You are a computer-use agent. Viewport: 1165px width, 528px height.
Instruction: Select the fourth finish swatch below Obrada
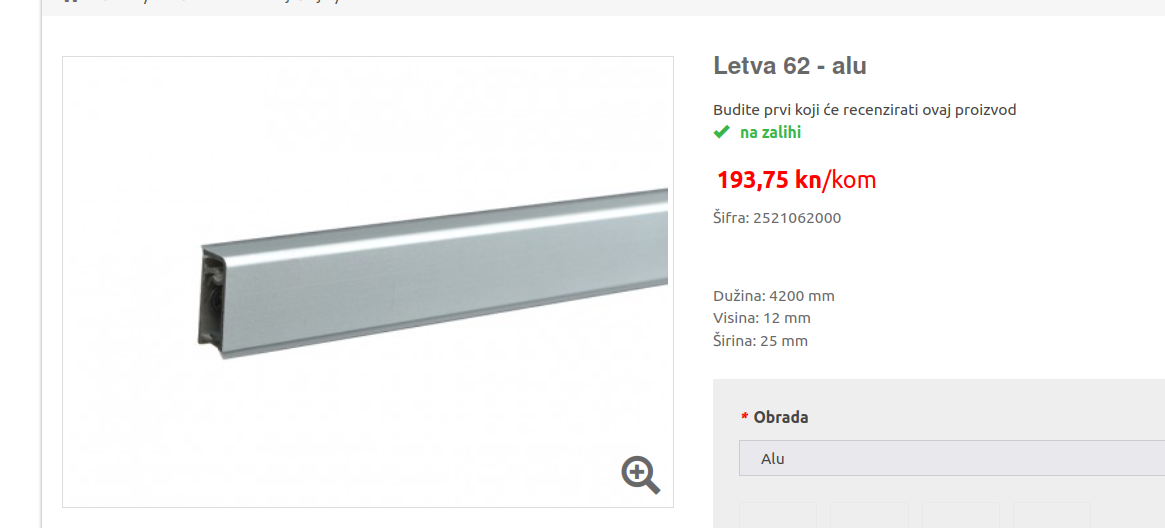click(x=1051, y=515)
